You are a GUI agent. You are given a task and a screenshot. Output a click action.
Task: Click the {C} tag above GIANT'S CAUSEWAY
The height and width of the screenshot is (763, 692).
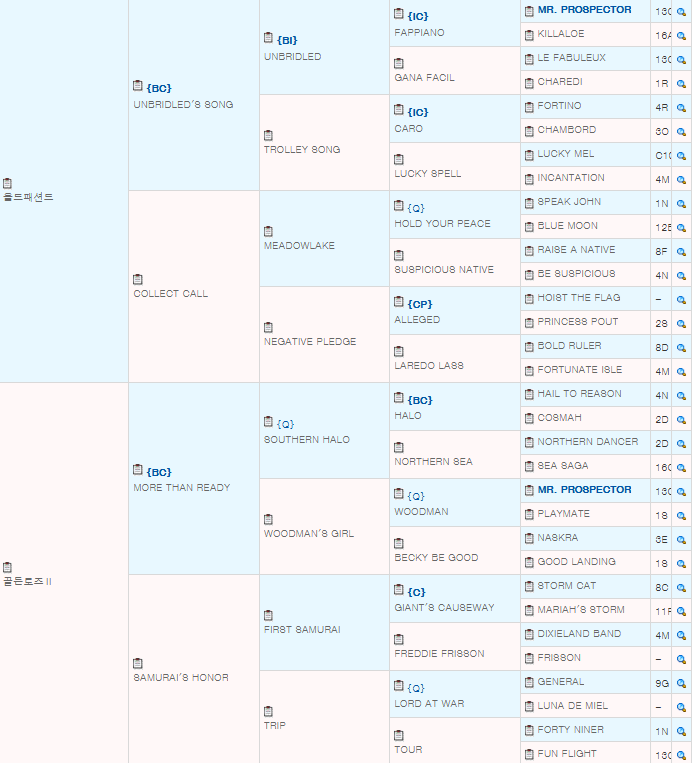click(416, 592)
